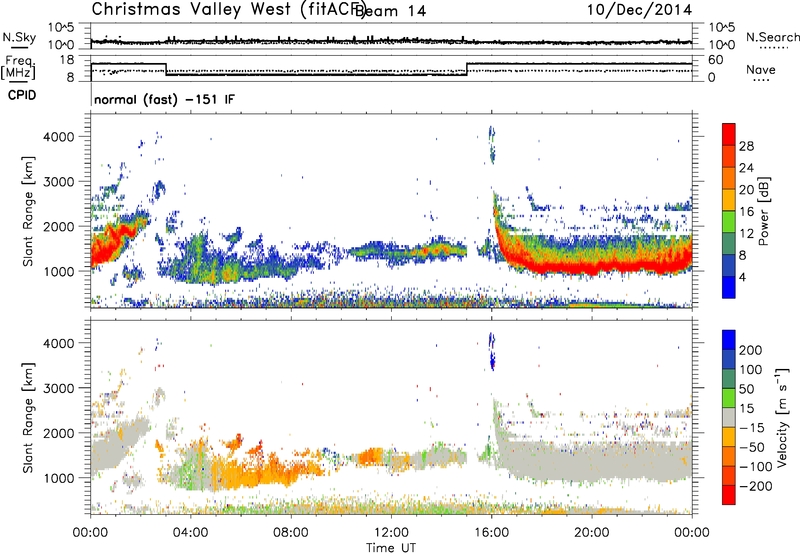Click the 08:00 time axis label
The image size is (800, 554).
pos(291,533)
